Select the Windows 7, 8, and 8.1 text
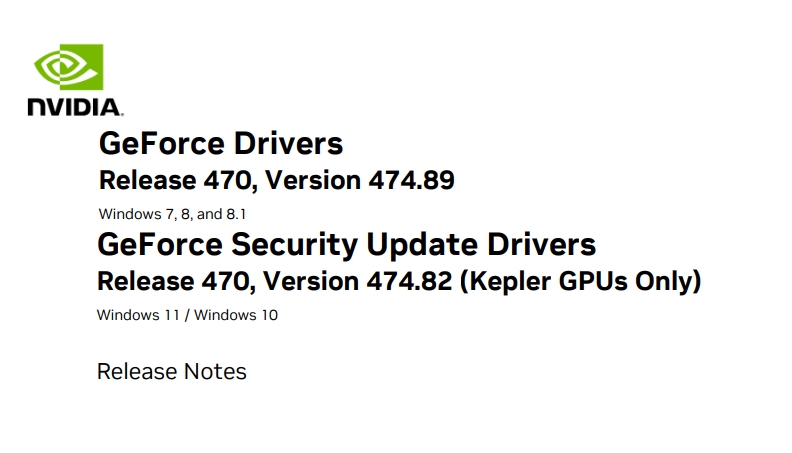Viewport: 792px width, 453px height. [172, 214]
